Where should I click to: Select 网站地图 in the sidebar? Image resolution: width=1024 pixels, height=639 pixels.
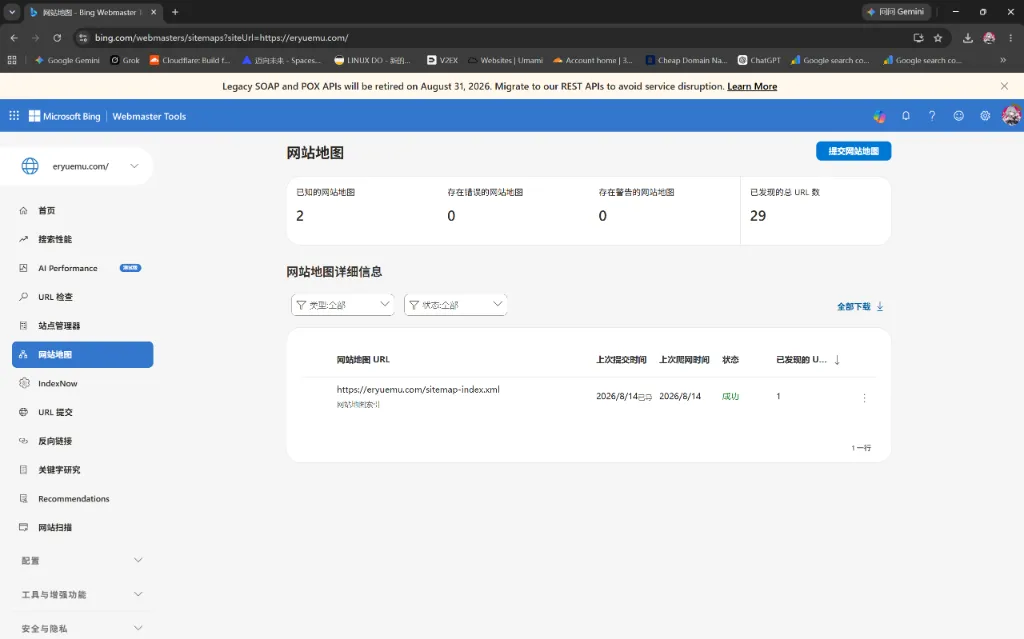(x=82, y=354)
